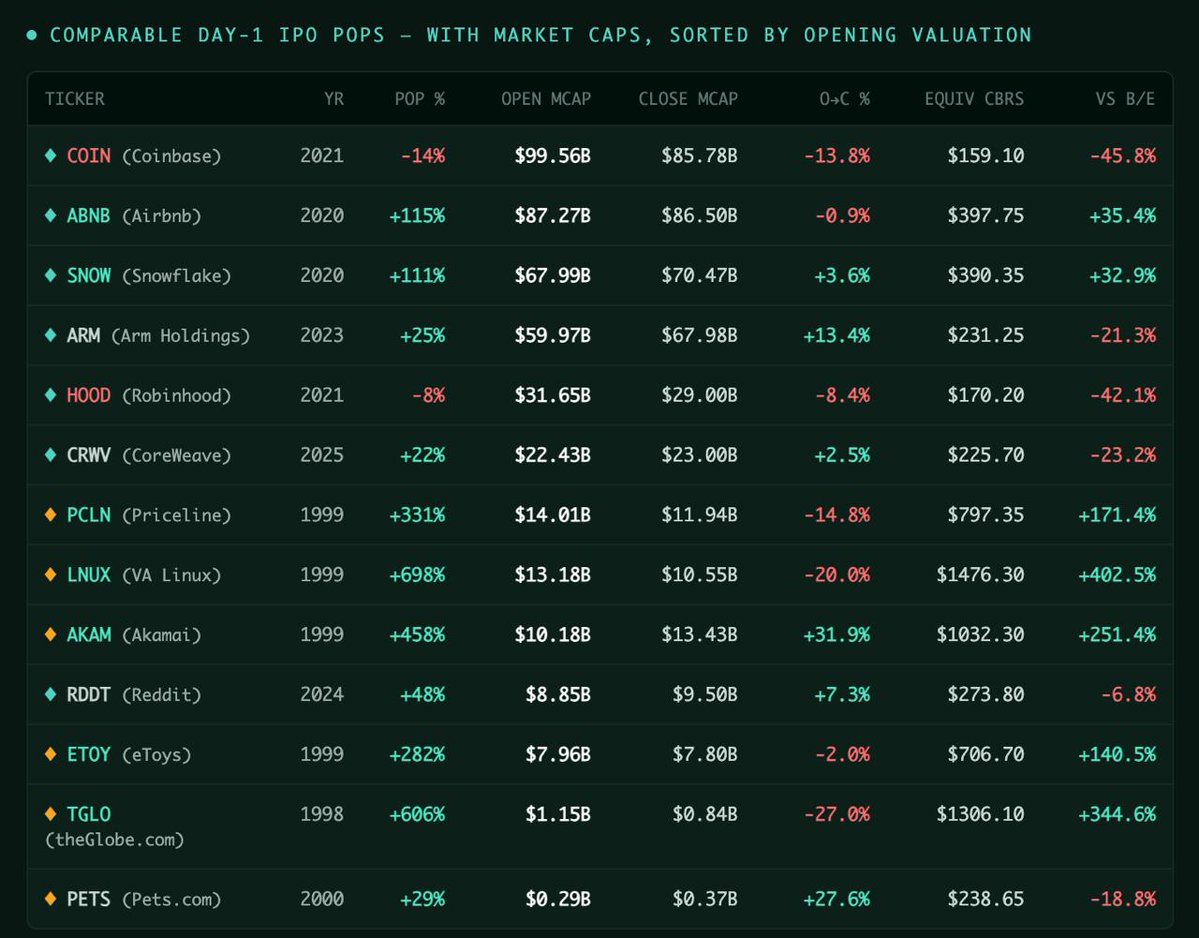
Task: Click the (theGlobe.com) company name
Action: click(115, 839)
